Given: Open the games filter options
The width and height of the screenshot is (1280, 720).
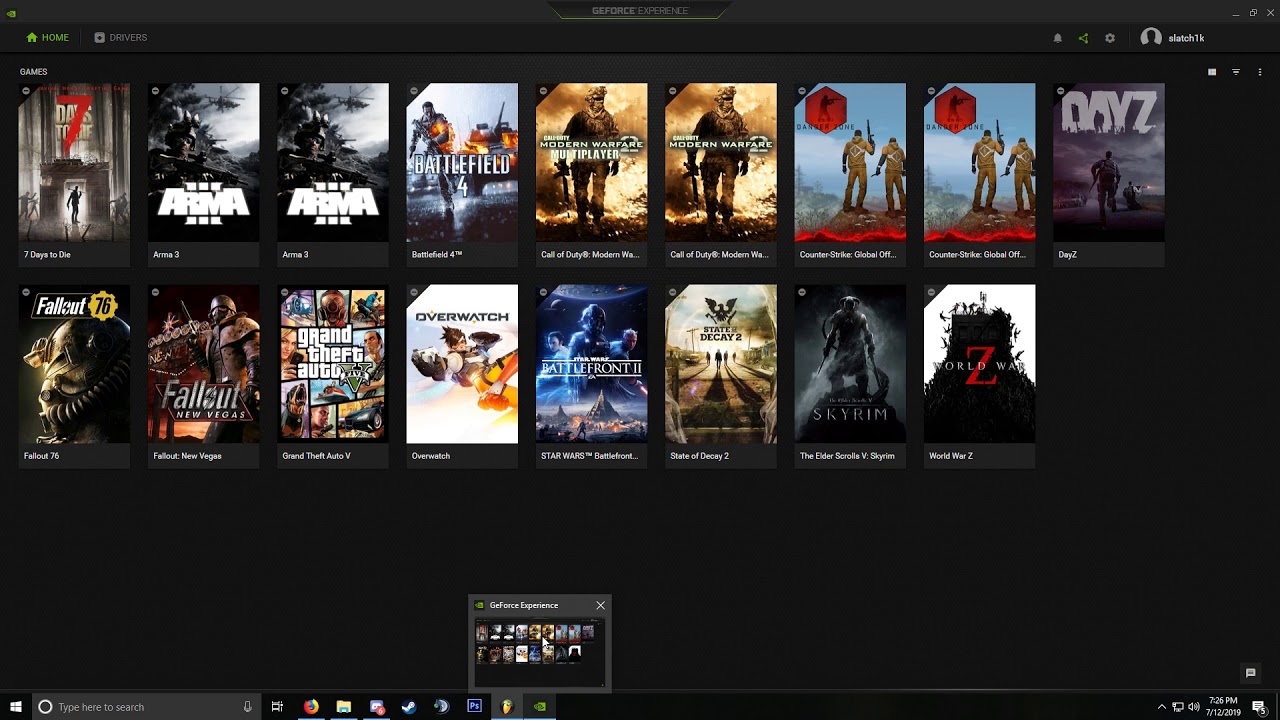Looking at the screenshot, I should coord(1236,72).
